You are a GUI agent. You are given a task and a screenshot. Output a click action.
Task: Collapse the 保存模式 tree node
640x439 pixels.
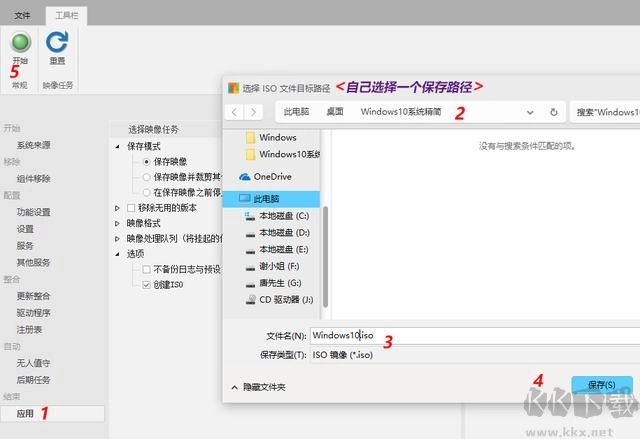(118, 146)
